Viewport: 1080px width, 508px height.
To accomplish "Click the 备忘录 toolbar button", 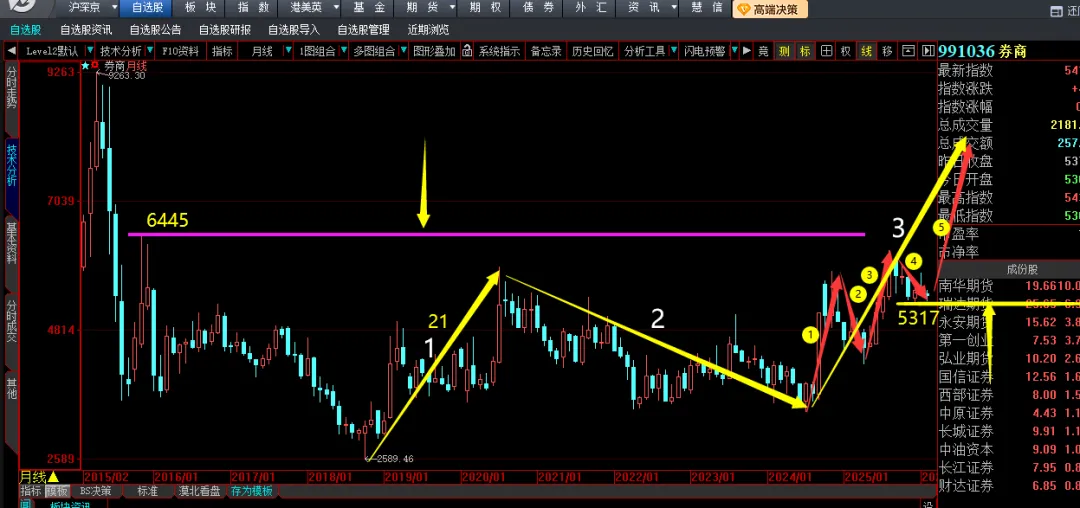I will 546,51.
